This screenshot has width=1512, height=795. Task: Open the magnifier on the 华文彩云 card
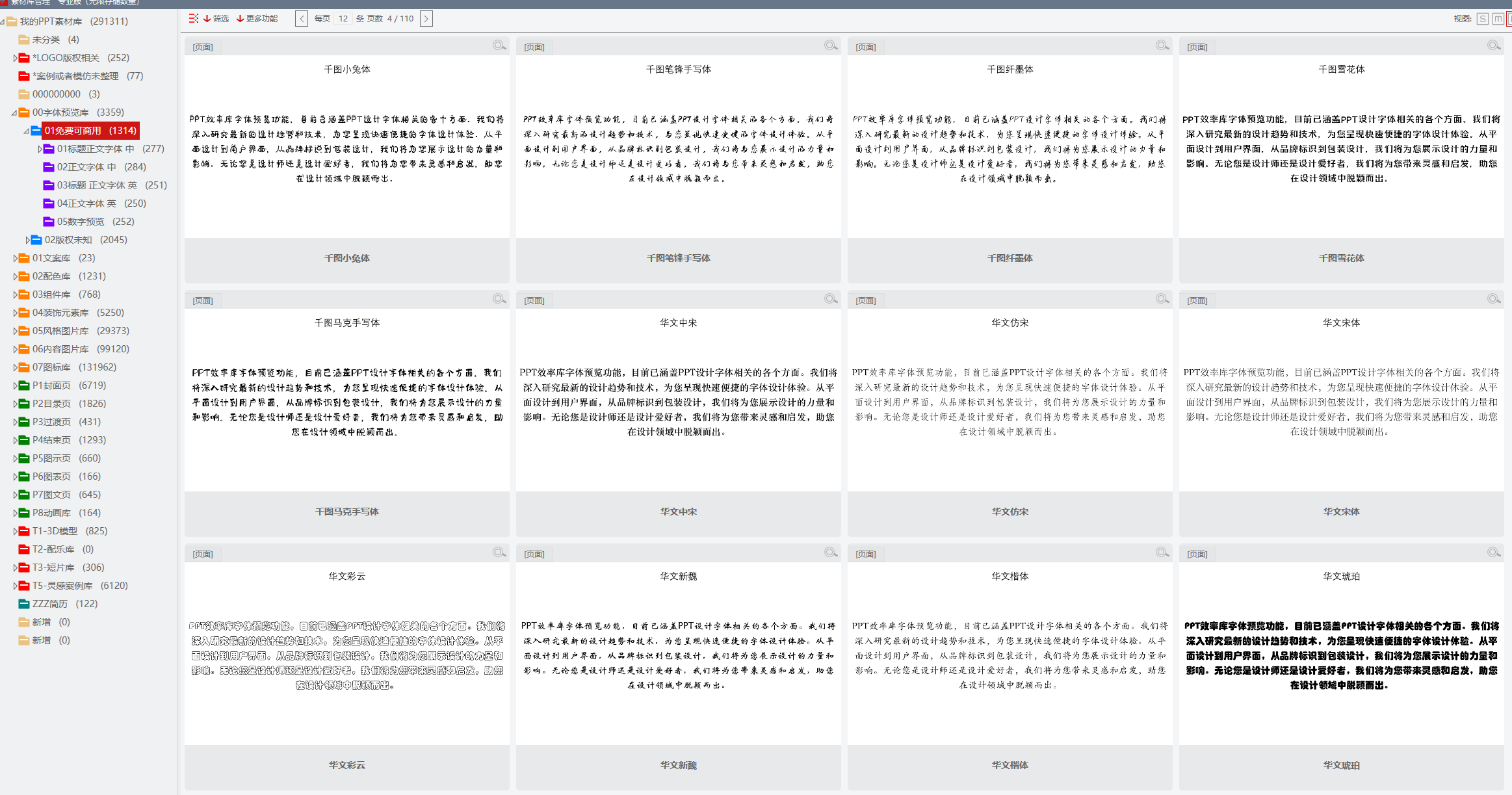[x=499, y=553]
